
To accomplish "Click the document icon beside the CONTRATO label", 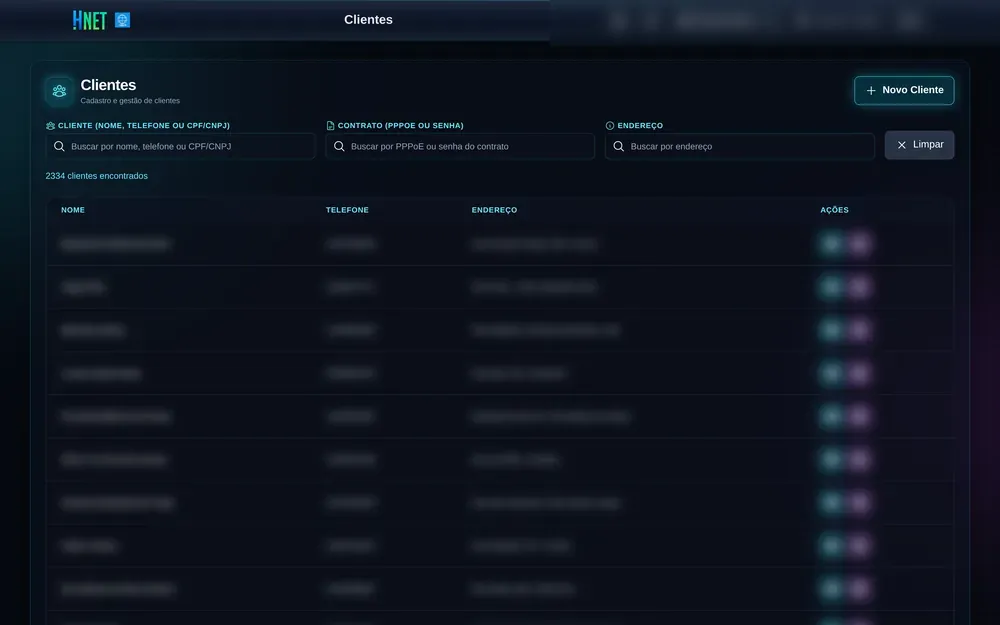I will (330, 126).
